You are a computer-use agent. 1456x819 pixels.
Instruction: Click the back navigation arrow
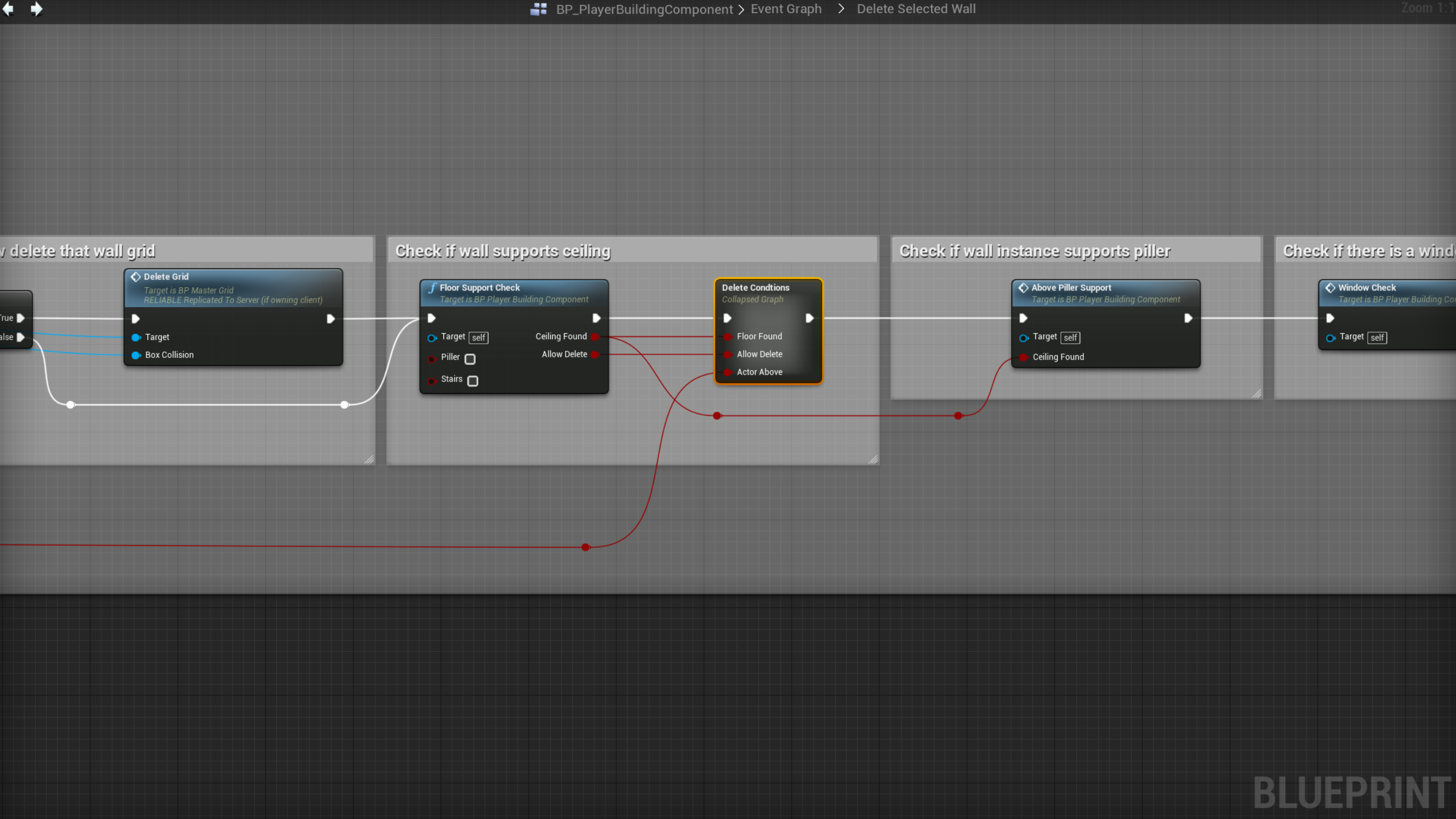pyautogui.click(x=8, y=9)
